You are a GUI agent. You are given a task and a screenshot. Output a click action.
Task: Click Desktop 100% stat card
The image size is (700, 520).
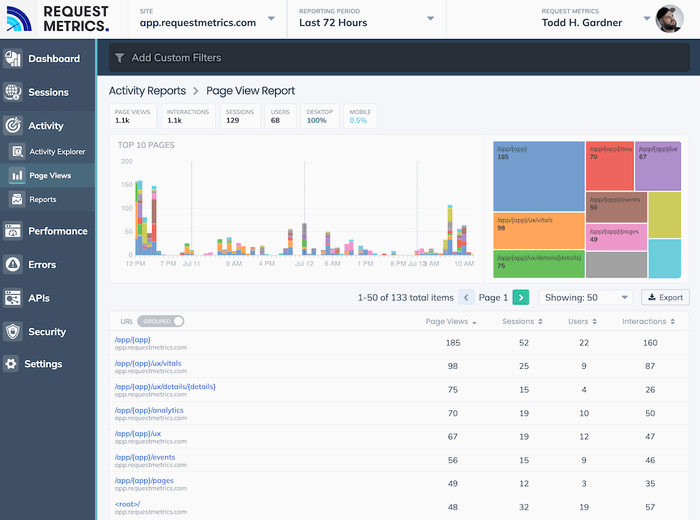click(320, 116)
